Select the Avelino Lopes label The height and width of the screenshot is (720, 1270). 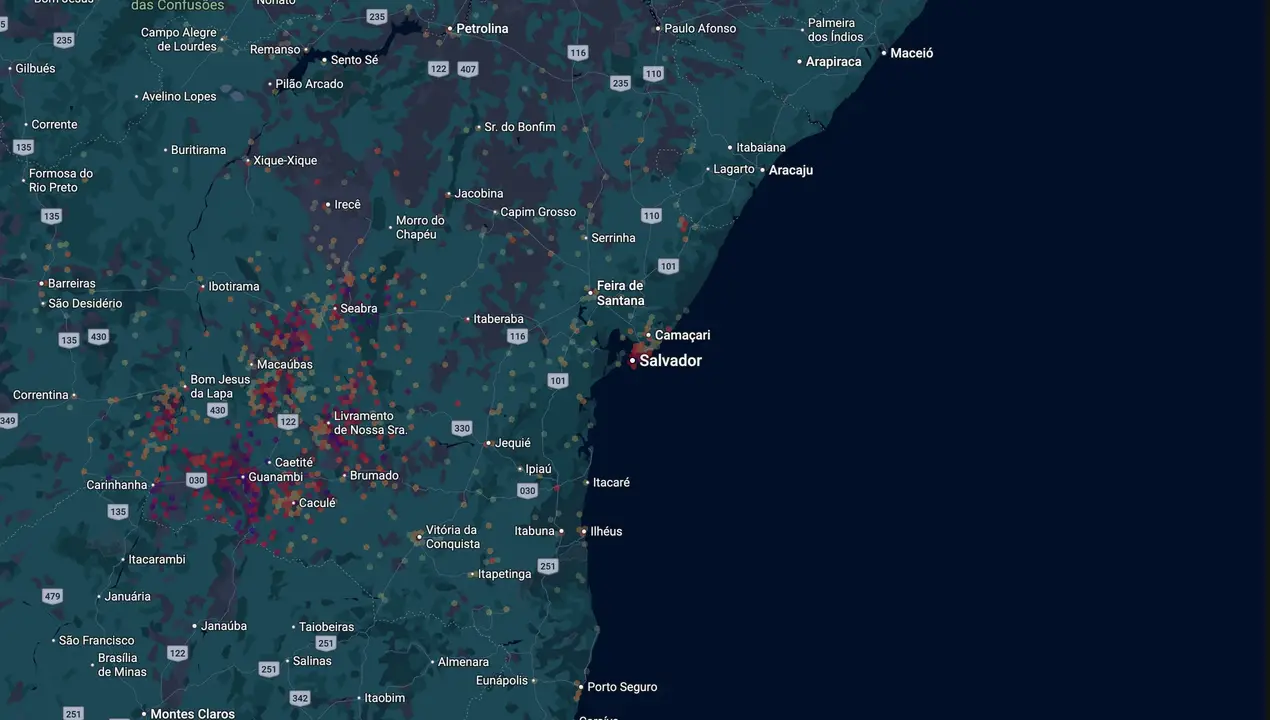pyautogui.click(x=179, y=97)
